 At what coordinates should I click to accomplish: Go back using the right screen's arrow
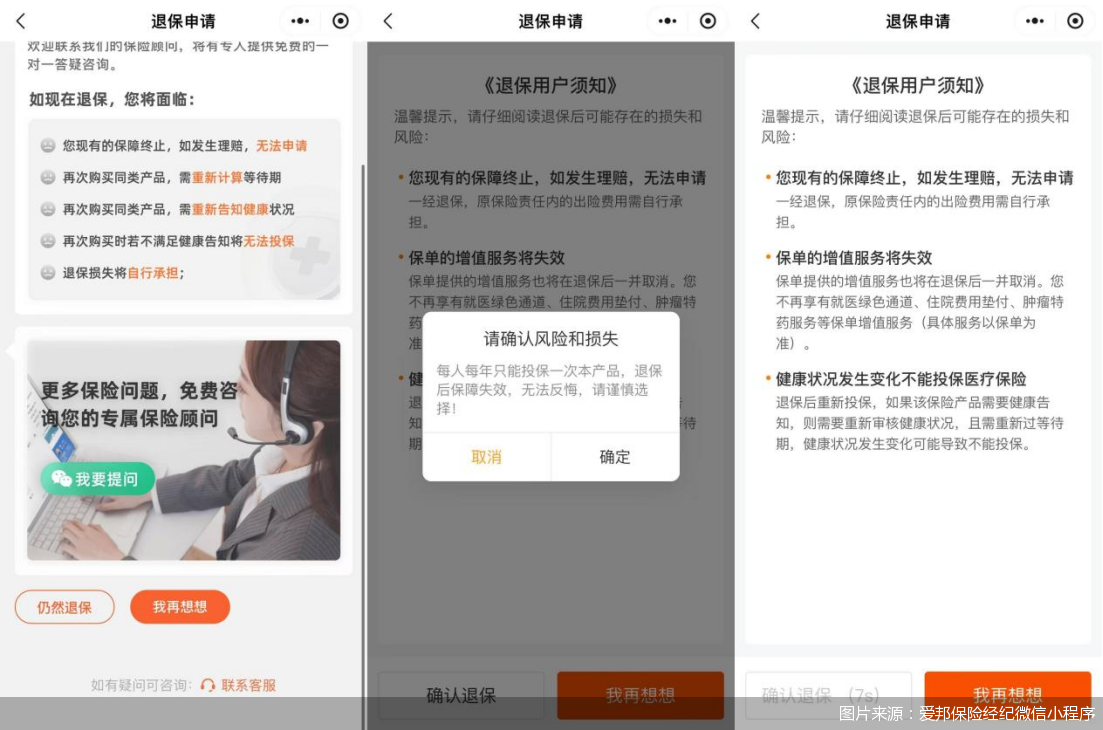[x=755, y=21]
